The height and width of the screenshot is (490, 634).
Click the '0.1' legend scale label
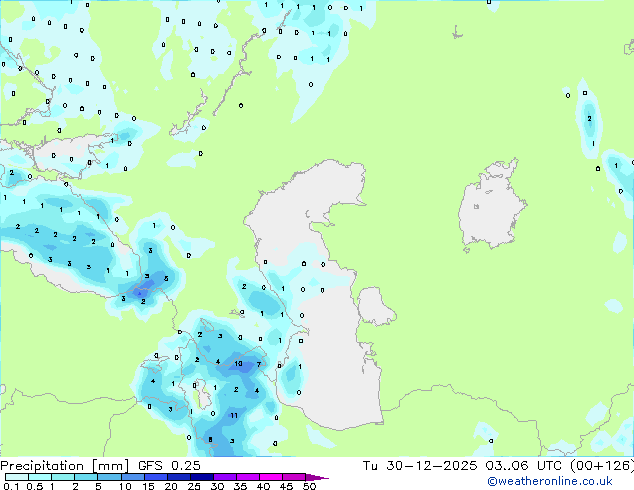point(11,486)
